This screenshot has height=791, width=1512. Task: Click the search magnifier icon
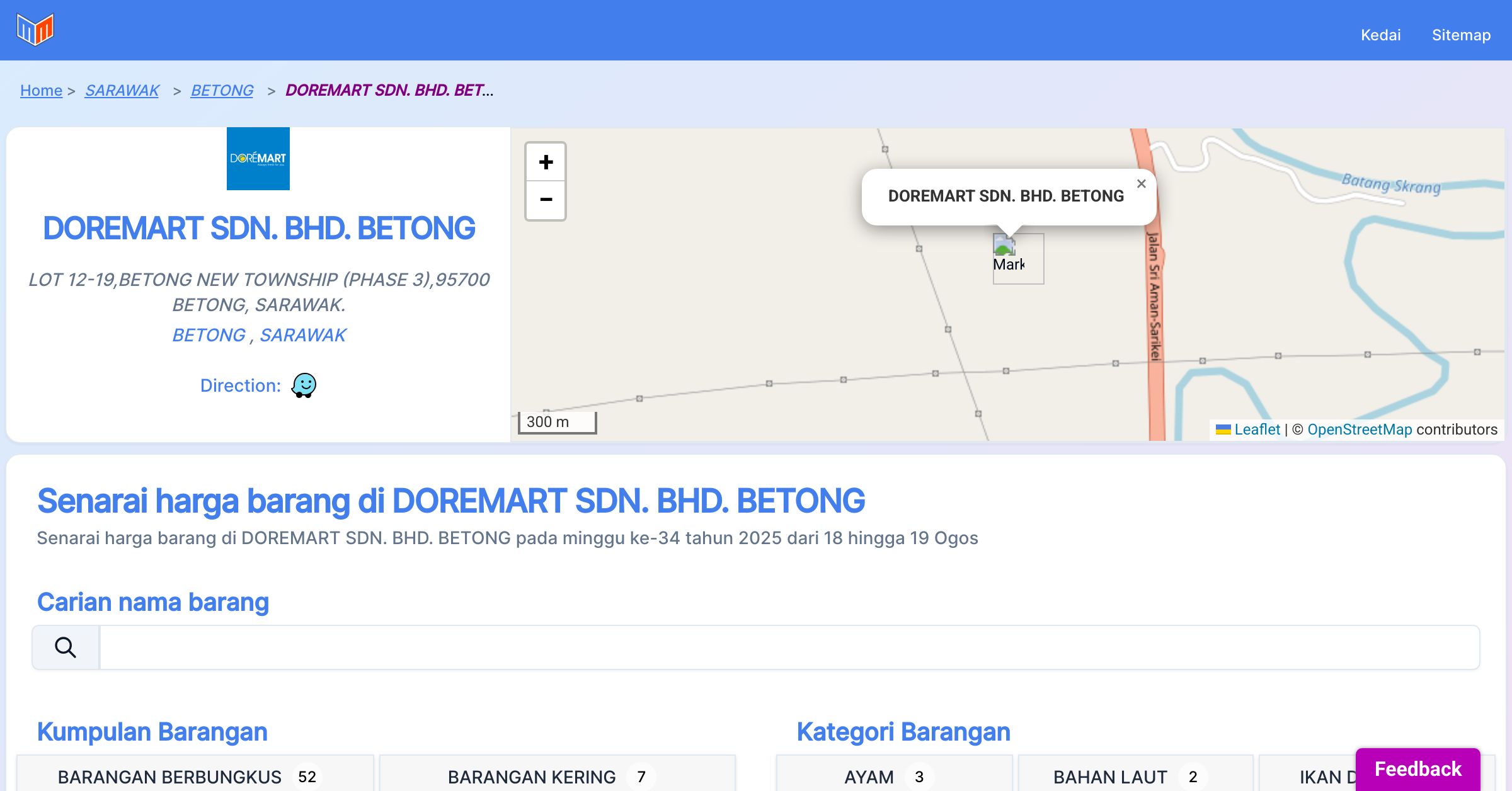pyautogui.click(x=66, y=647)
